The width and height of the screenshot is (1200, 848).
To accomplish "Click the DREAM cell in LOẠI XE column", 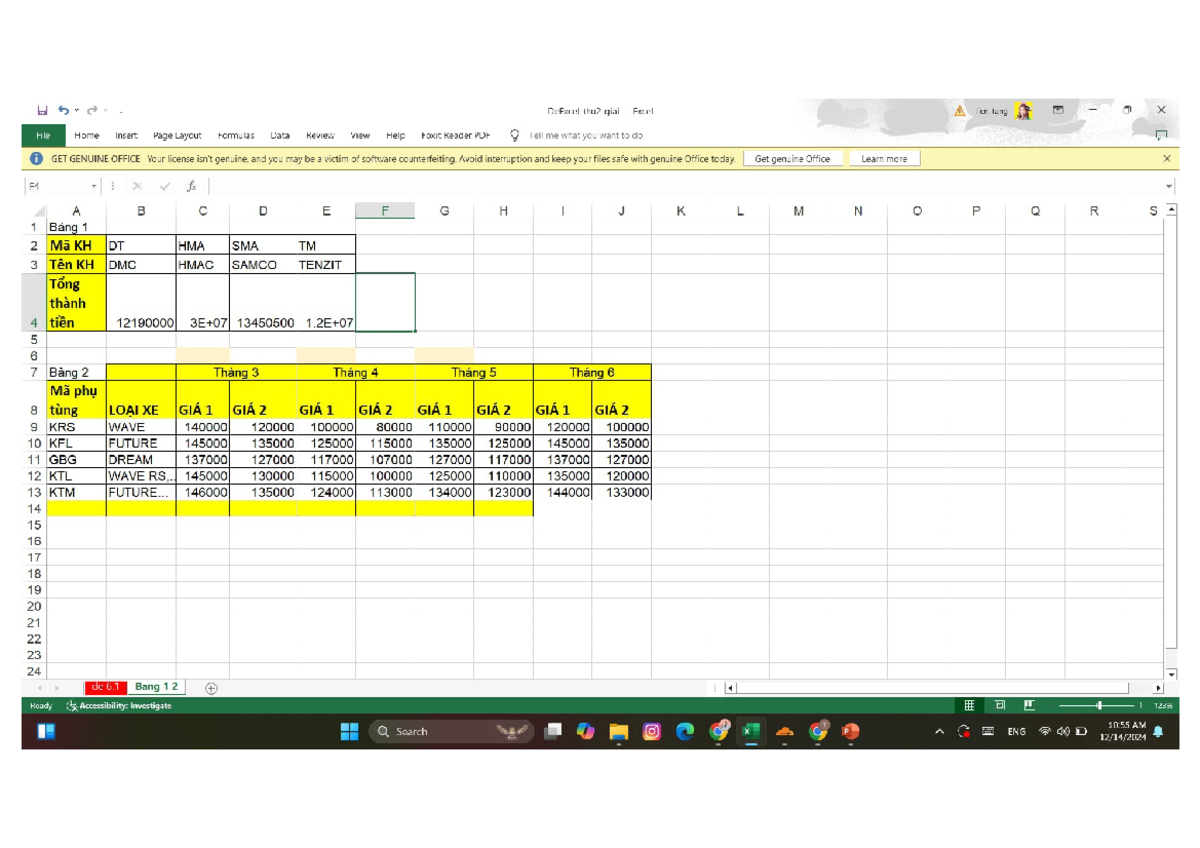I will [141, 460].
